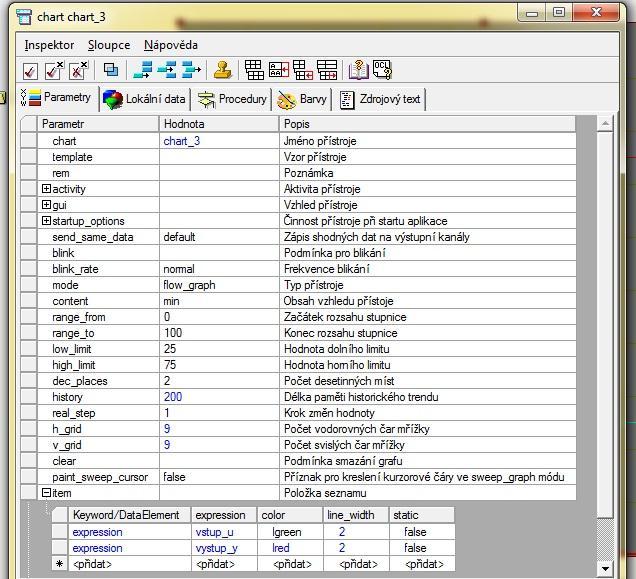Click the yellow rubber stamp icon
Image resolution: width=636 pixels, height=579 pixels.
223,70
